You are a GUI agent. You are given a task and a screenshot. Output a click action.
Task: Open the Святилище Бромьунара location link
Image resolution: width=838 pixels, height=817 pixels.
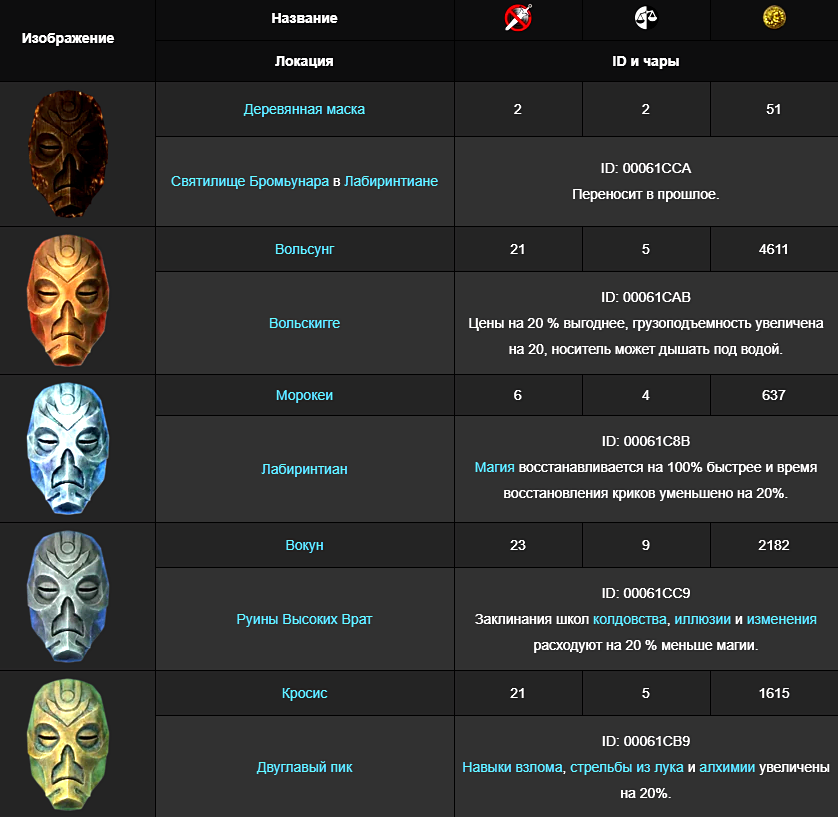[x=249, y=181]
